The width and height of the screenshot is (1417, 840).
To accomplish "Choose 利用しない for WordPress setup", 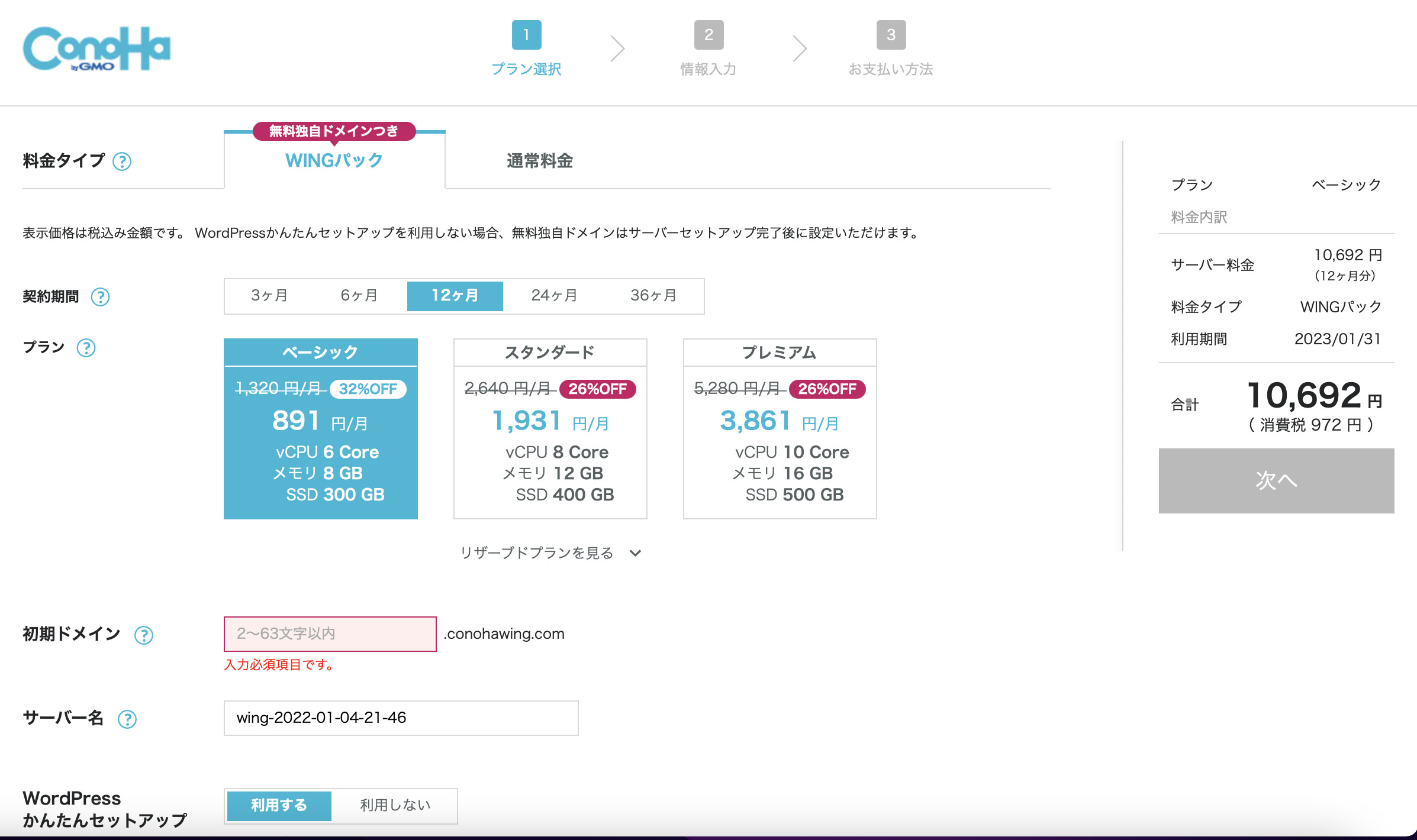I will point(395,806).
